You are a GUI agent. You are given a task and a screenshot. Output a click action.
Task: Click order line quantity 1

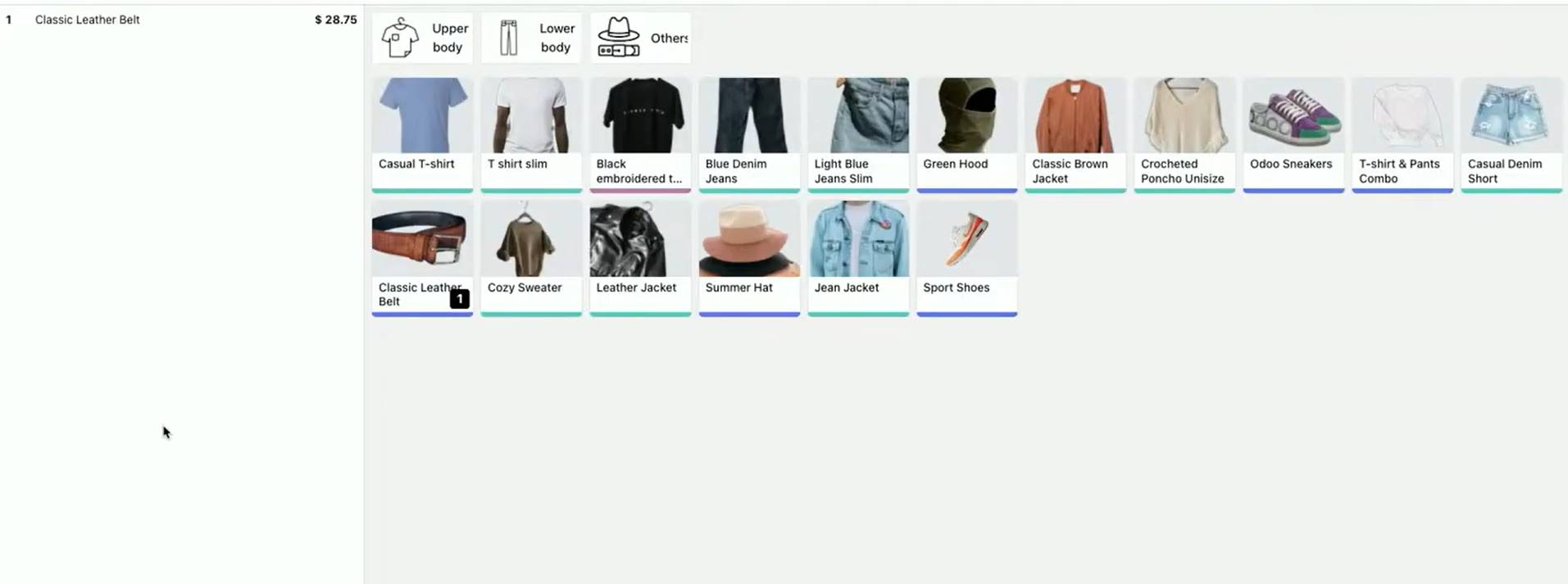tap(9, 20)
